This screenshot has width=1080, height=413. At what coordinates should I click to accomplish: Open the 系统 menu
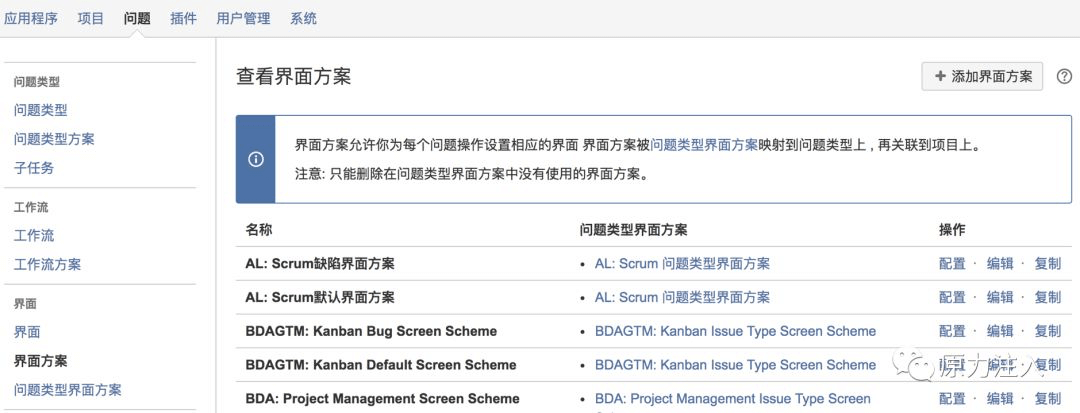tap(304, 19)
